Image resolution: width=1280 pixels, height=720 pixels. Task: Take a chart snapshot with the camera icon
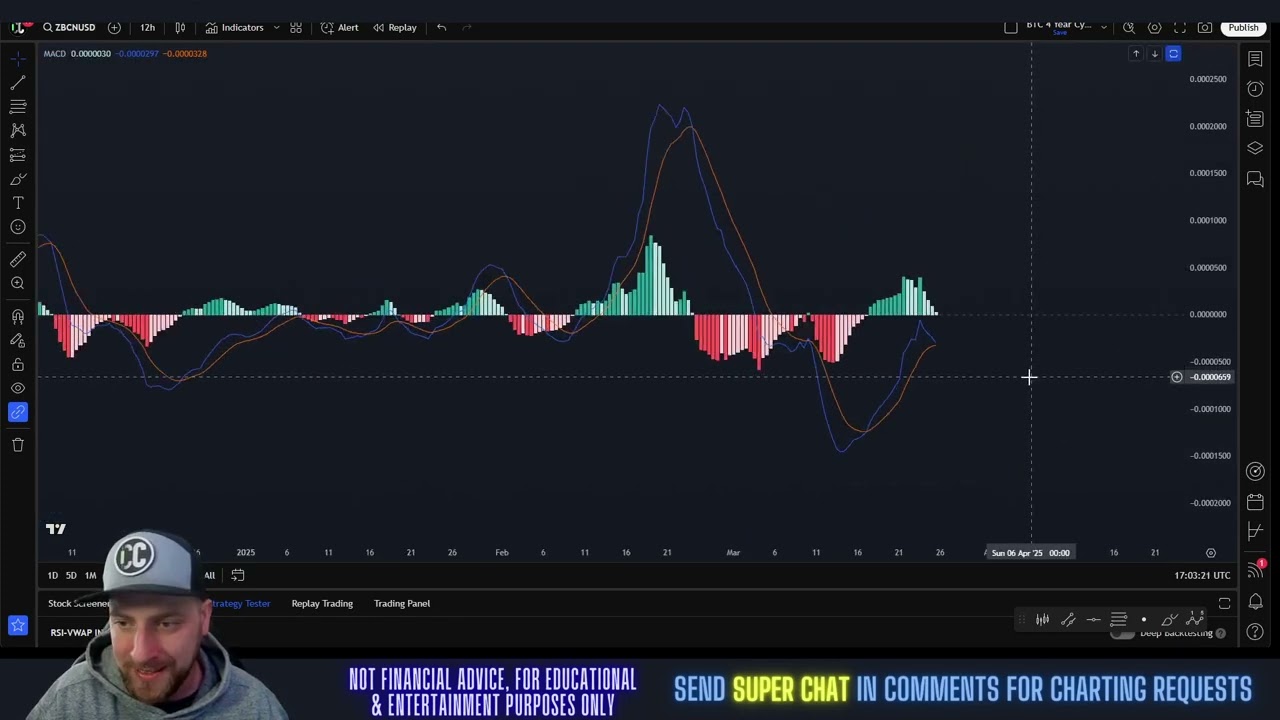click(1205, 27)
